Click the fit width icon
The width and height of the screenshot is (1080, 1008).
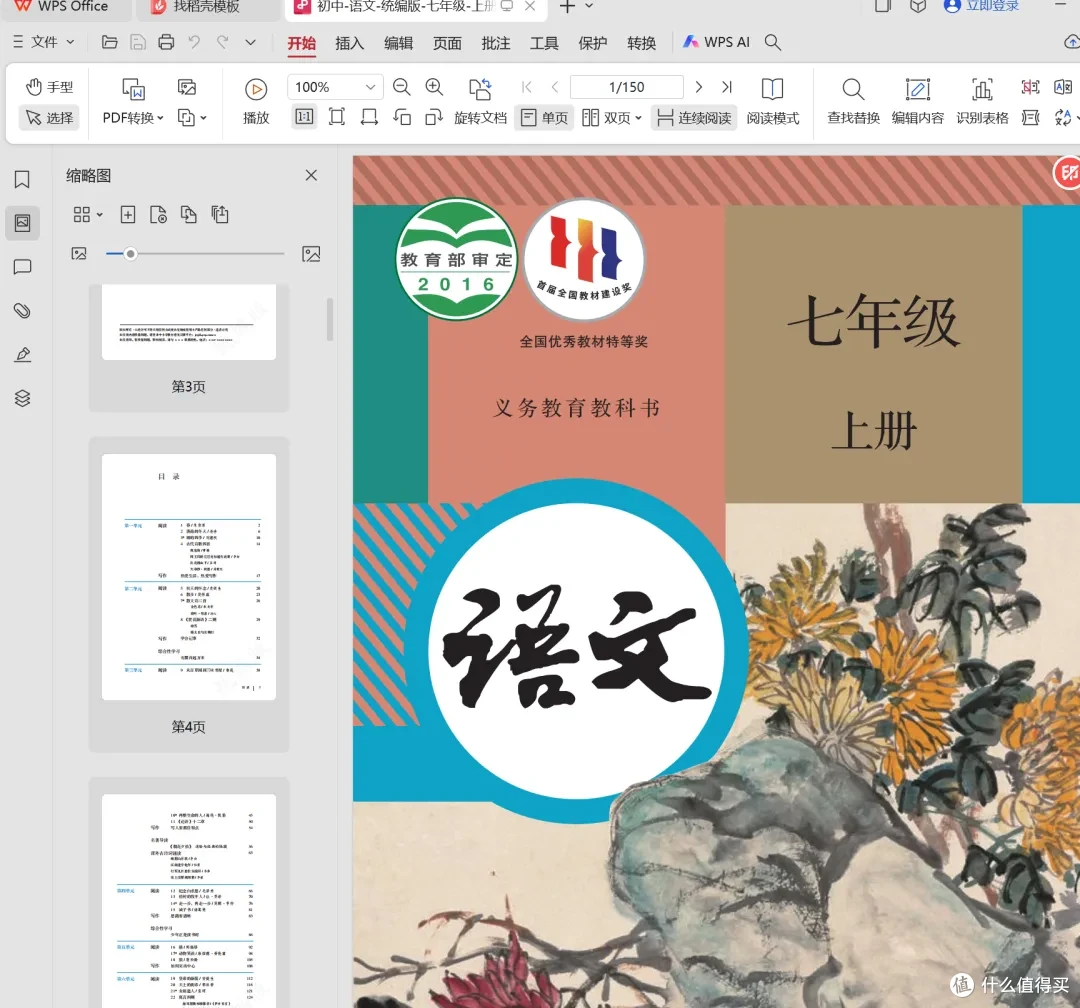(369, 117)
